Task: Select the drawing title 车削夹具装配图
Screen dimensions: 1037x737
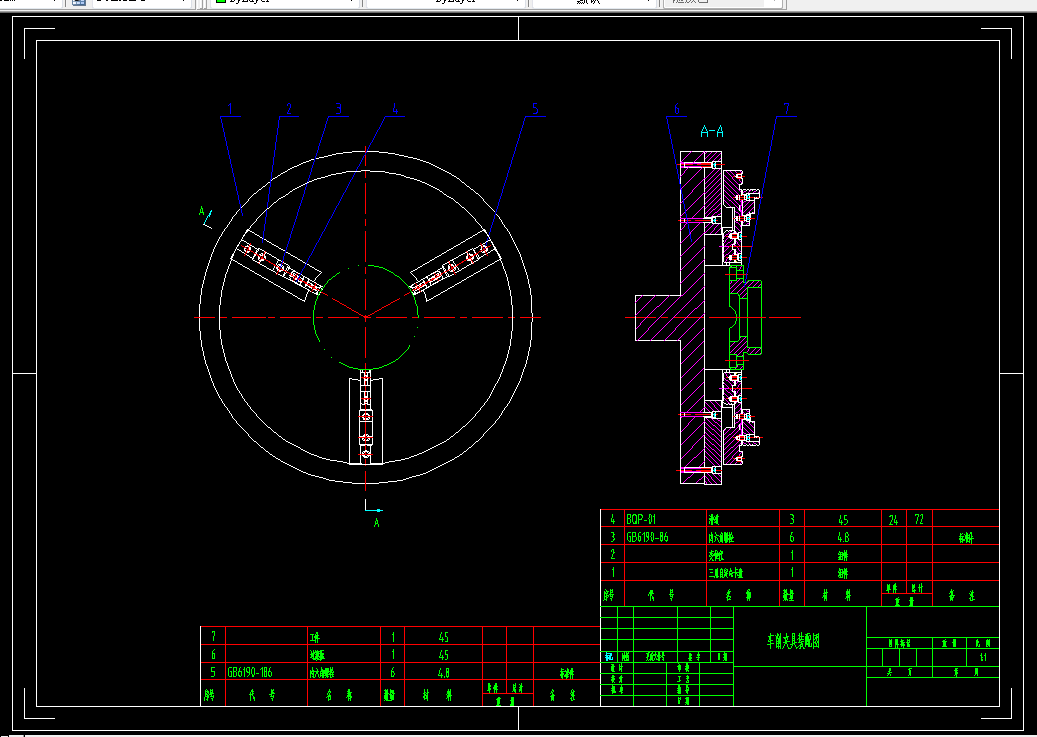Action: click(x=793, y=640)
